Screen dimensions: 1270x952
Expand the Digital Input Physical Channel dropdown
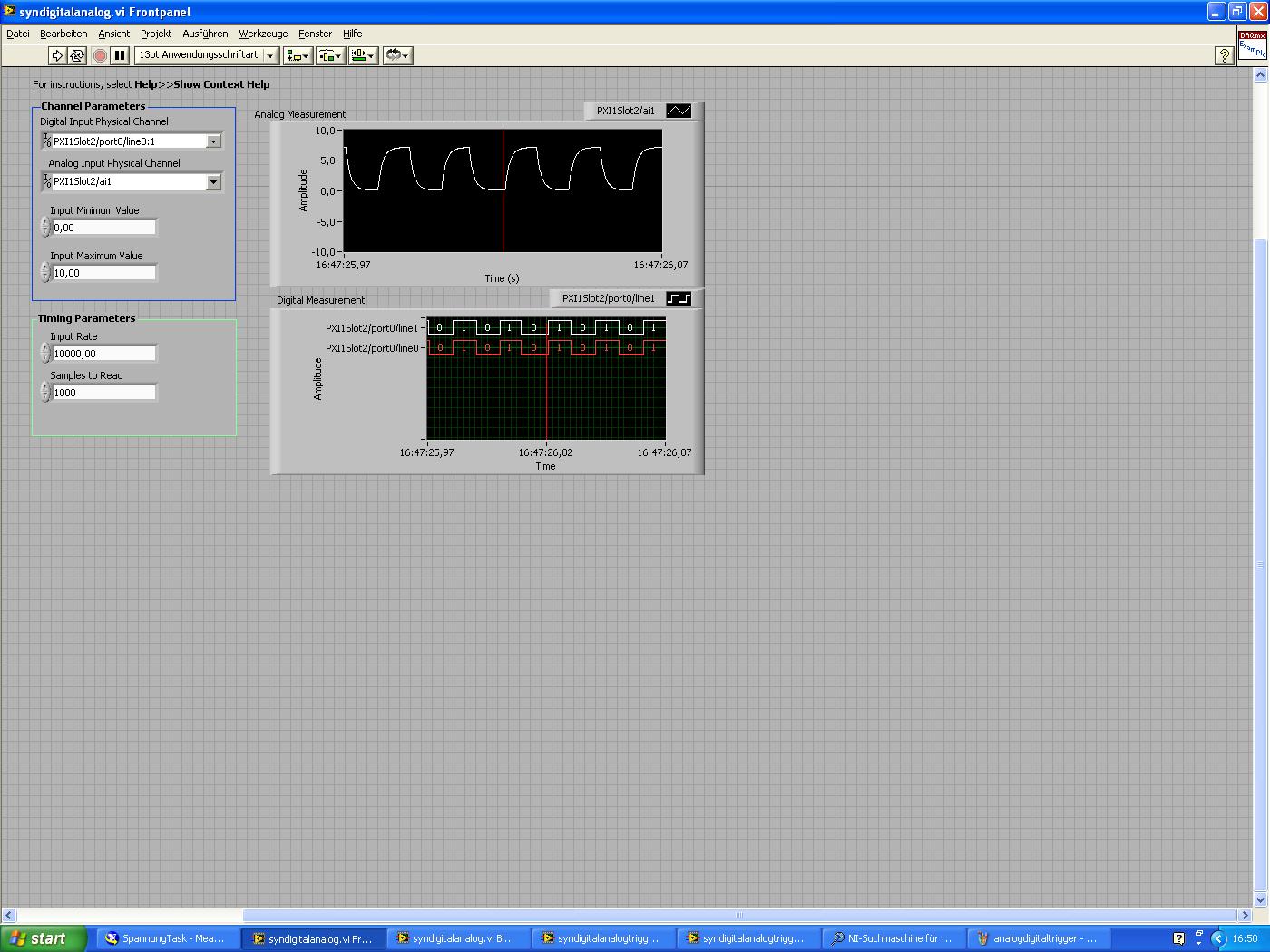[214, 141]
